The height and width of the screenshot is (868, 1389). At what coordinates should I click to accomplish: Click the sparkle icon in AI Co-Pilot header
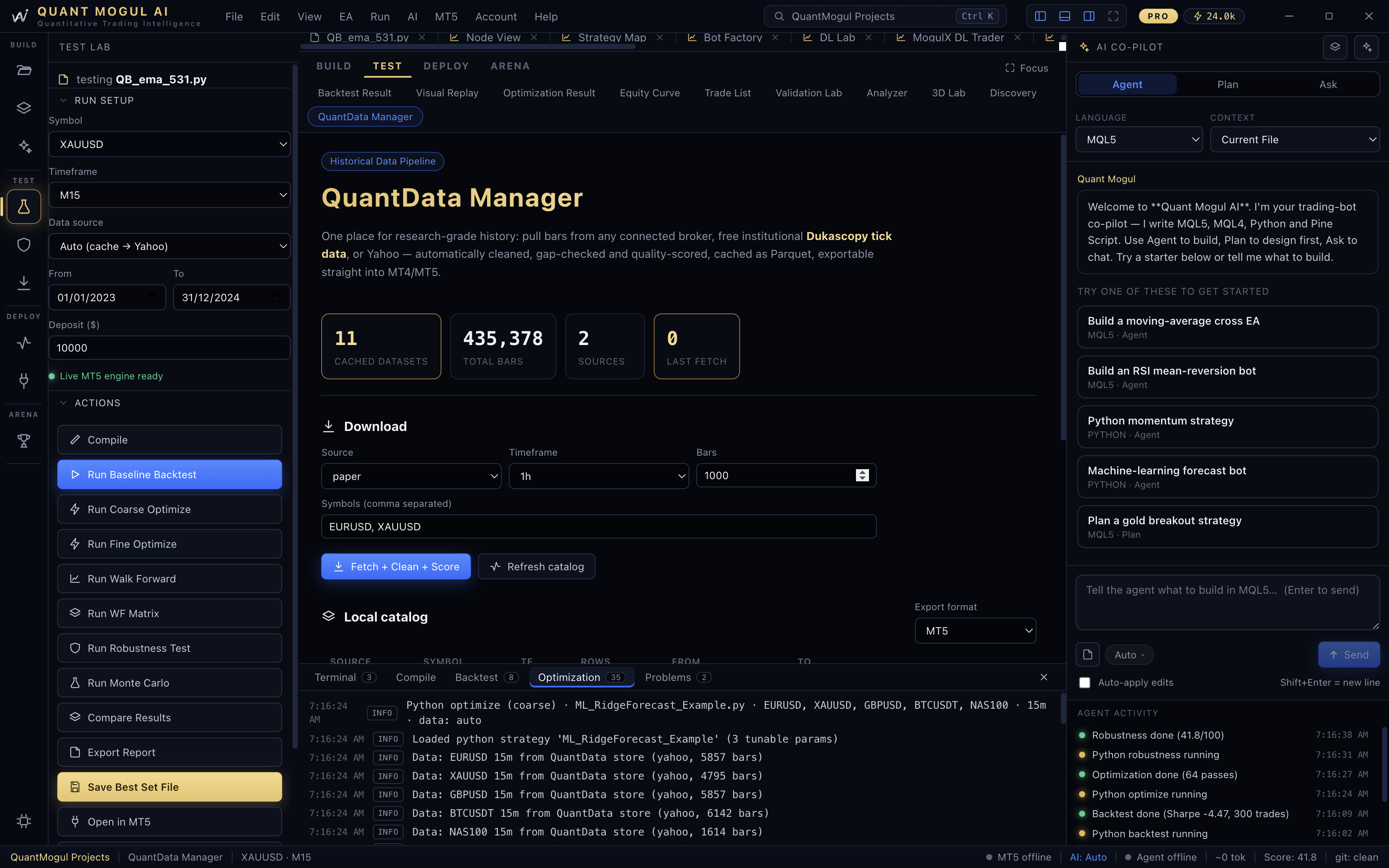point(1366,47)
